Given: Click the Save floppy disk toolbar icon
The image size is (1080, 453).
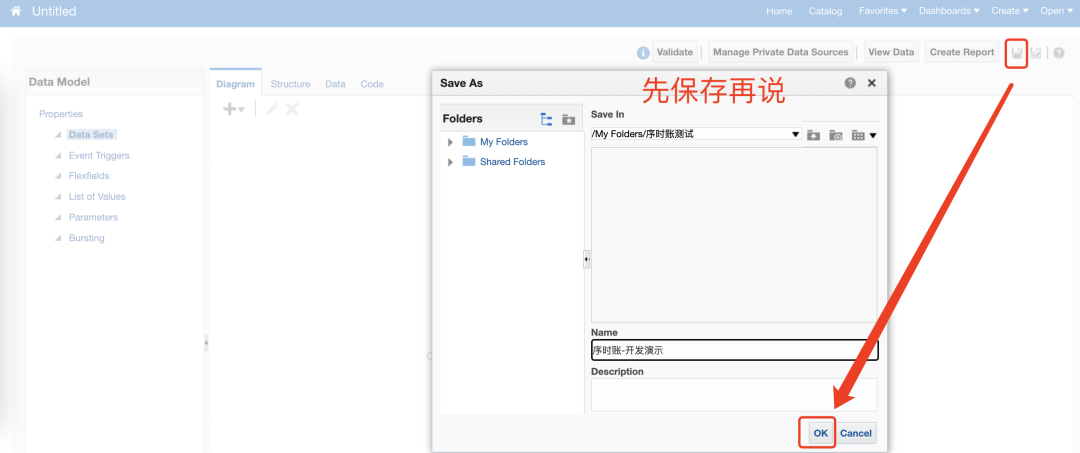Looking at the screenshot, I should pos(1016,52).
